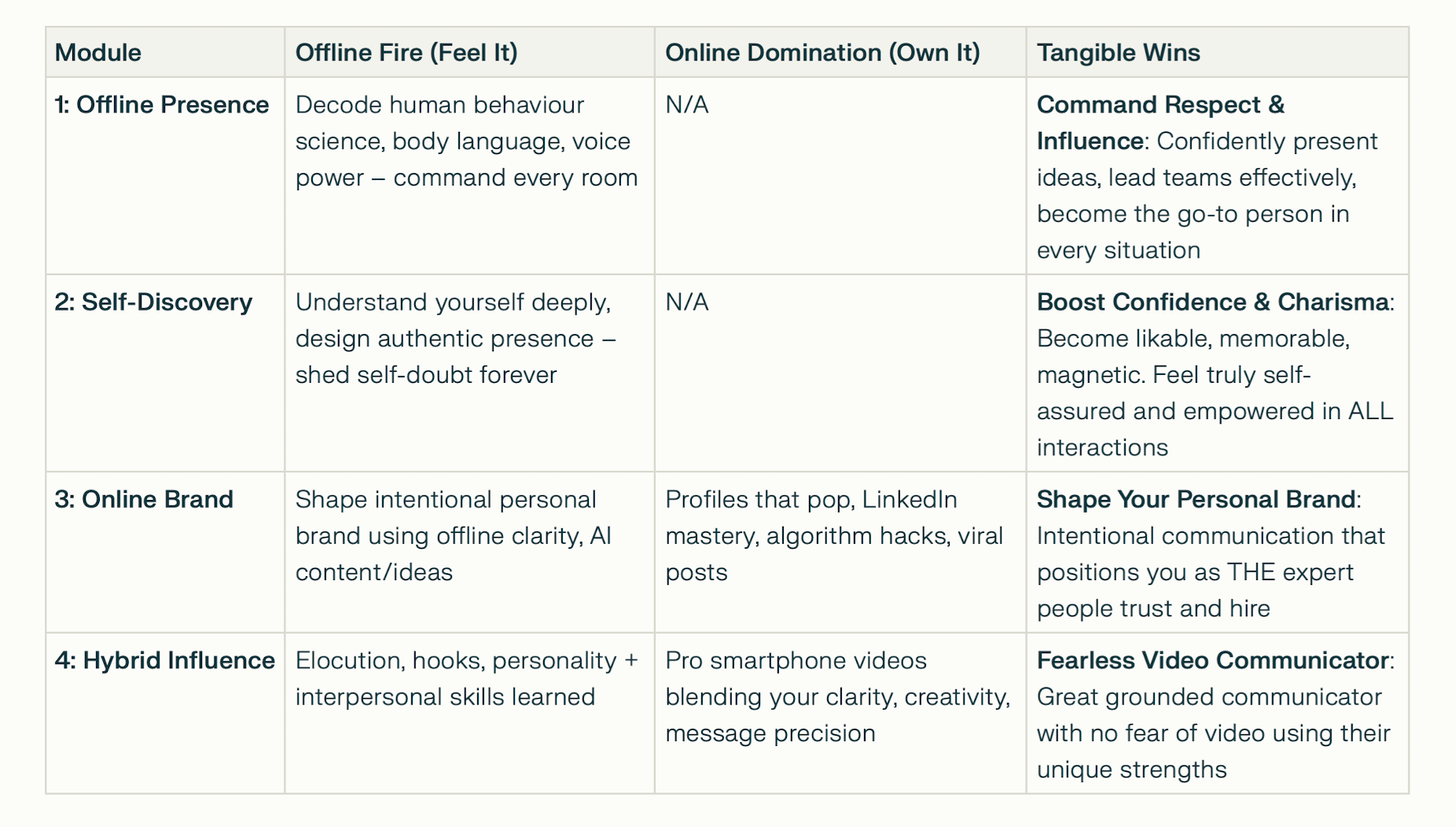1456x827 pixels.
Task: Select the "Boost Confidence & Charisma" cell
Action: (1215, 374)
